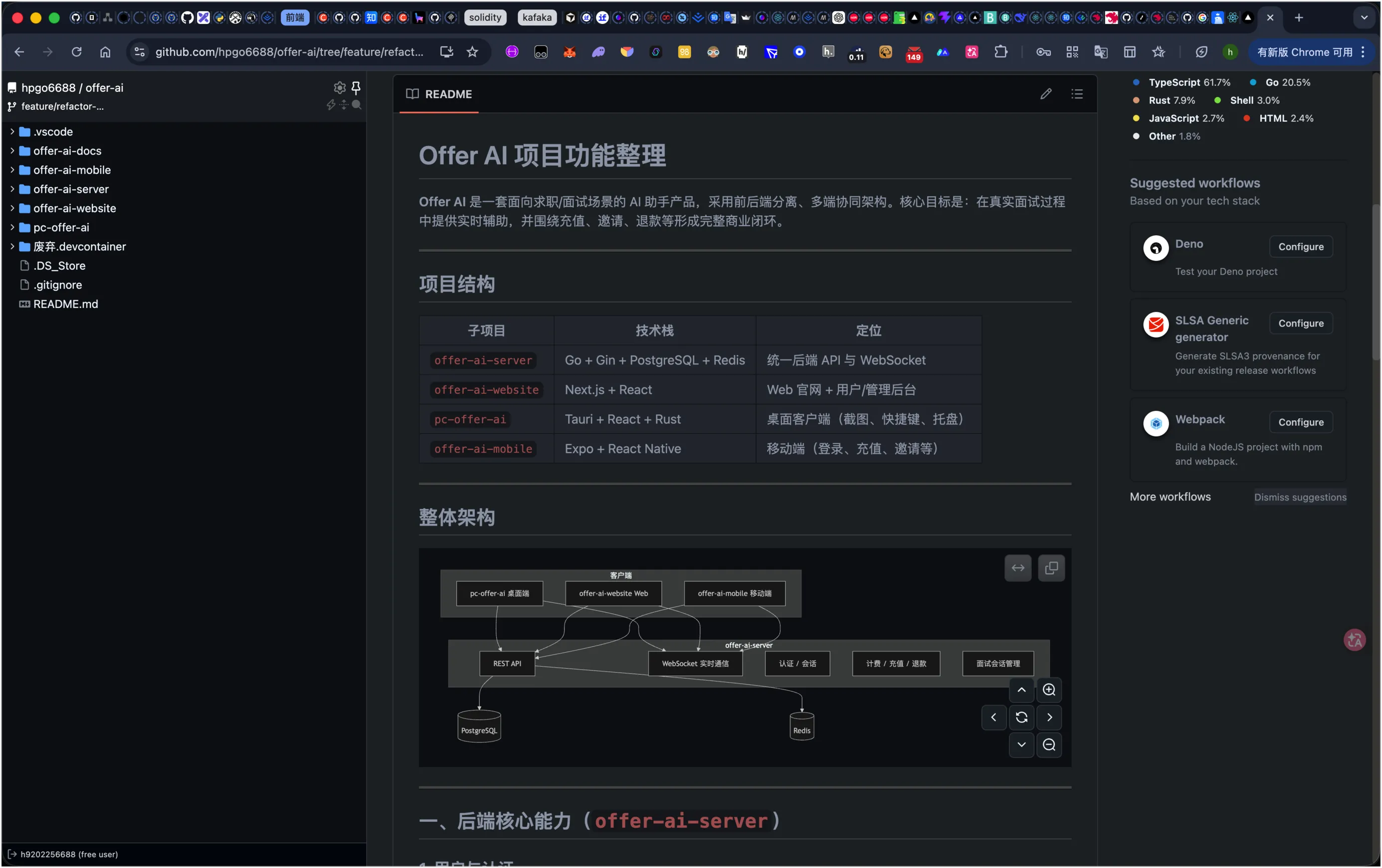Go back in browser history
Image resolution: width=1382 pixels, height=868 pixels.
point(19,52)
